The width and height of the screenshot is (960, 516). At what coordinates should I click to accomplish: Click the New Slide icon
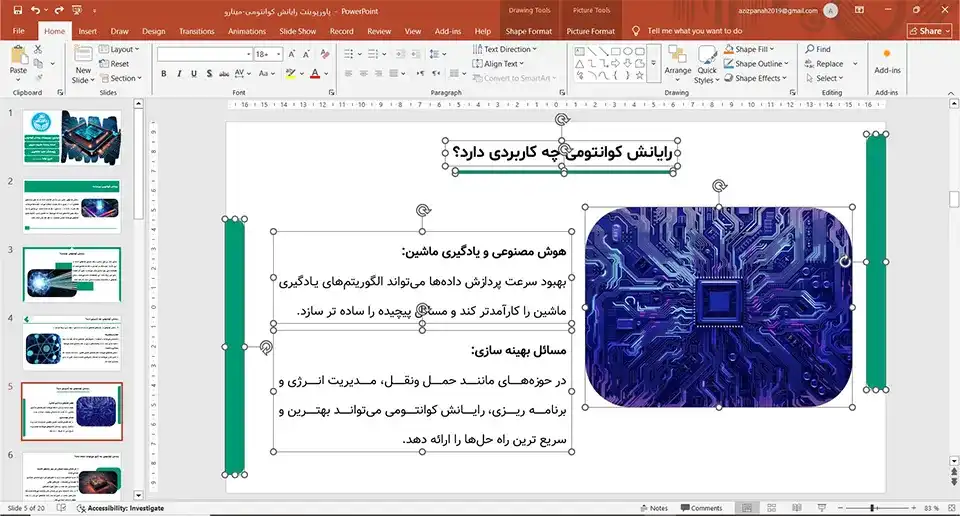pyautogui.click(x=83, y=55)
